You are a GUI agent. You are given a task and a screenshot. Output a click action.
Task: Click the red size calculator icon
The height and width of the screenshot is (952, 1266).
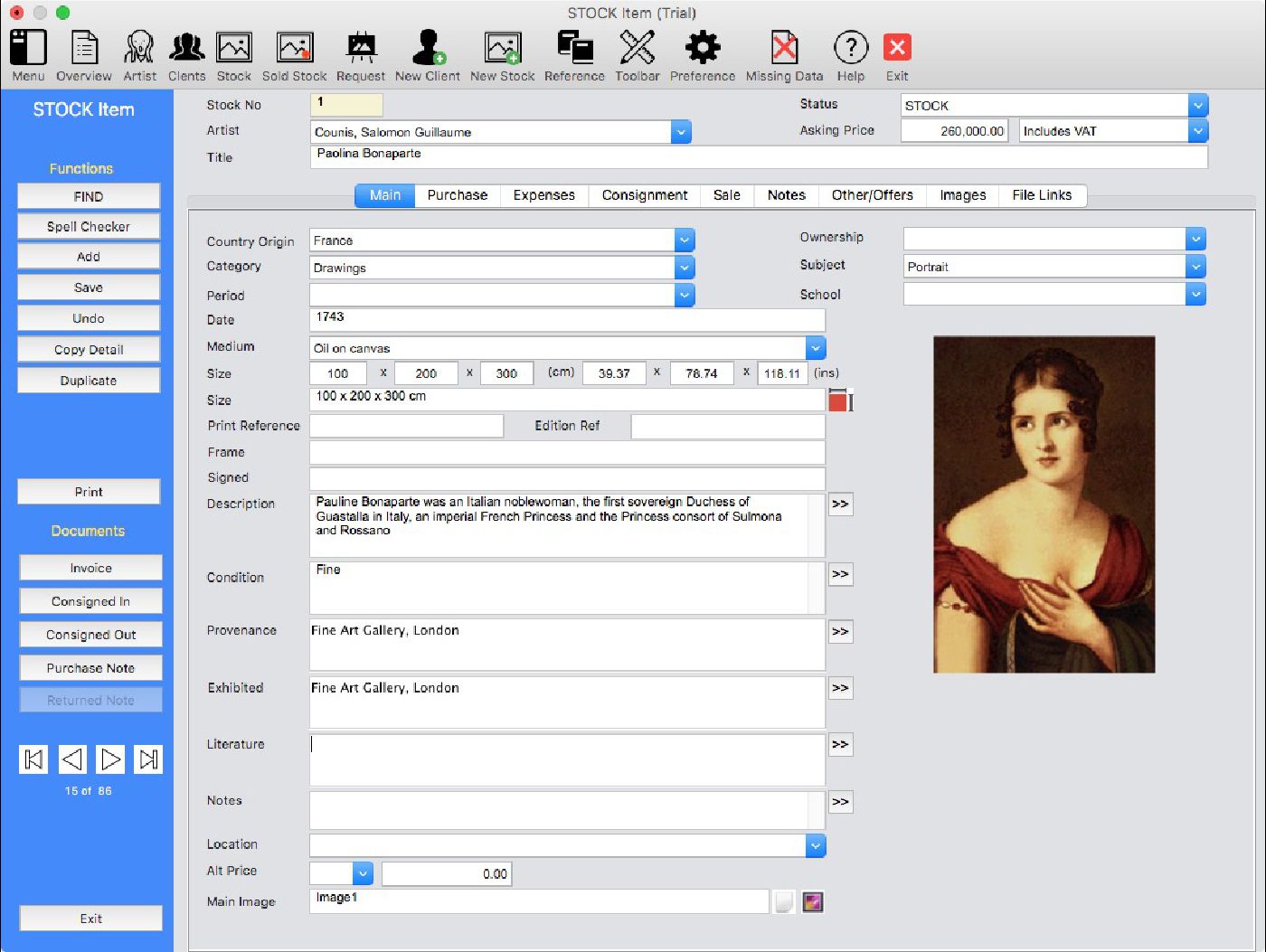(840, 401)
